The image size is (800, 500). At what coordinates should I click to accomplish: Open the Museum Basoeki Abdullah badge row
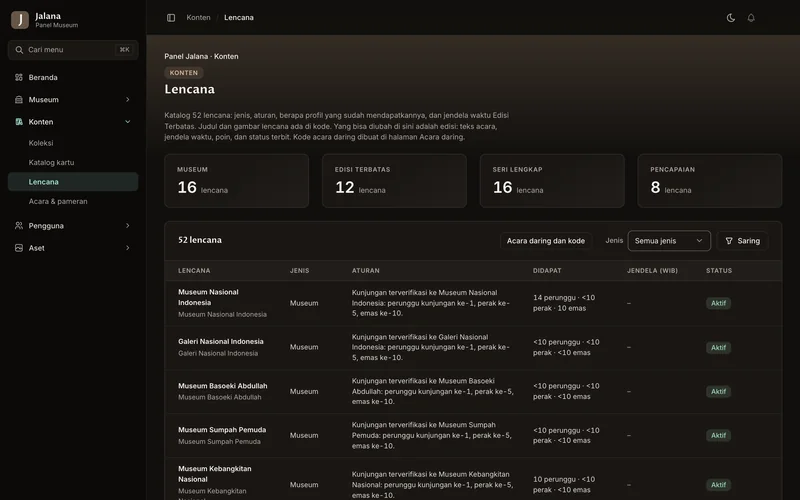473,391
